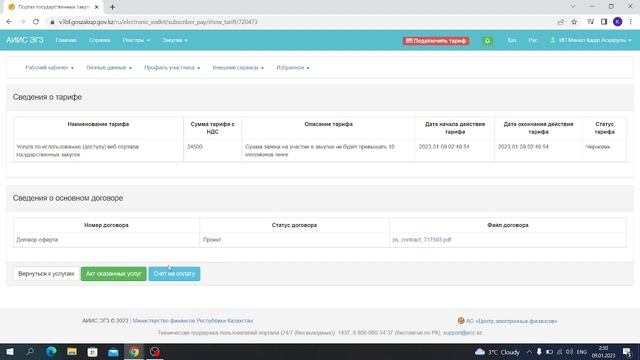Open the ENG language indicator
640x360 pixels.
582,352
